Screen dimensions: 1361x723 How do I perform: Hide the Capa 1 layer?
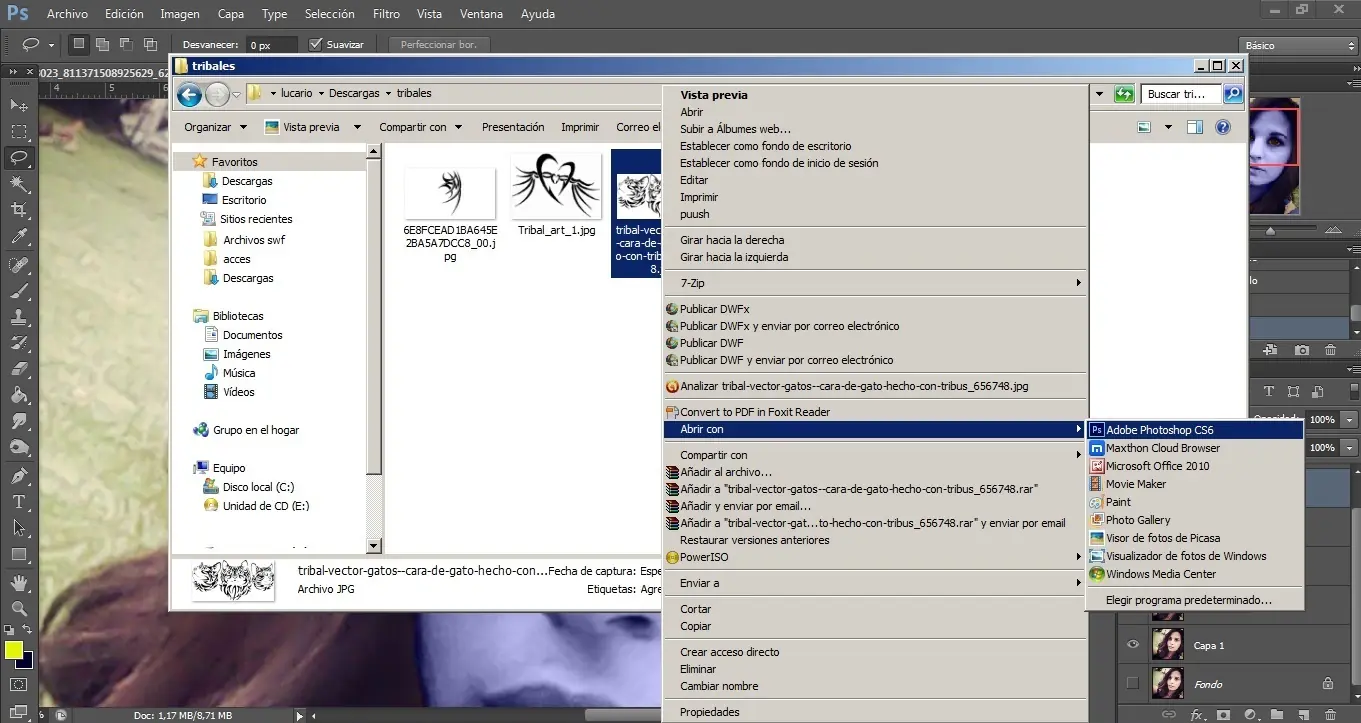pyautogui.click(x=1132, y=646)
